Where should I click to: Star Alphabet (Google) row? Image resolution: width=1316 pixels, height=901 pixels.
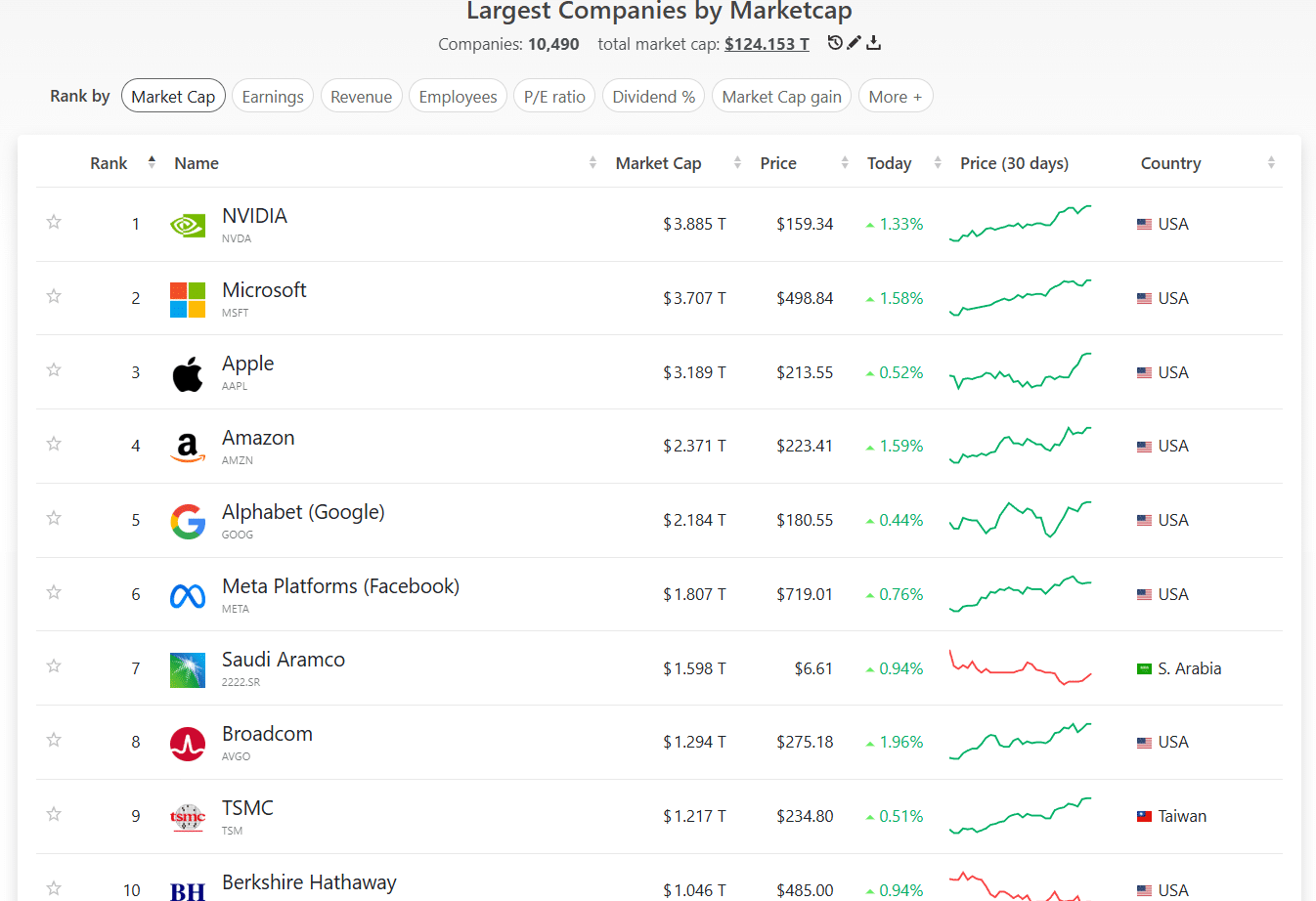pyautogui.click(x=54, y=518)
